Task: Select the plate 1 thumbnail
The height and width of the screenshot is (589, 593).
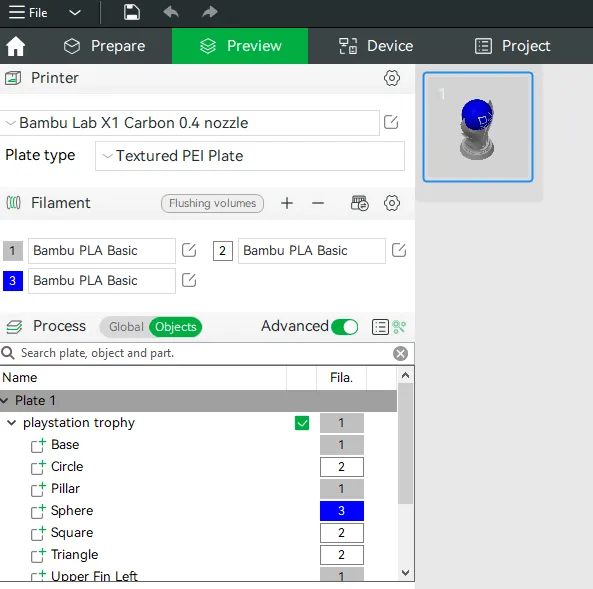Action: click(x=478, y=127)
